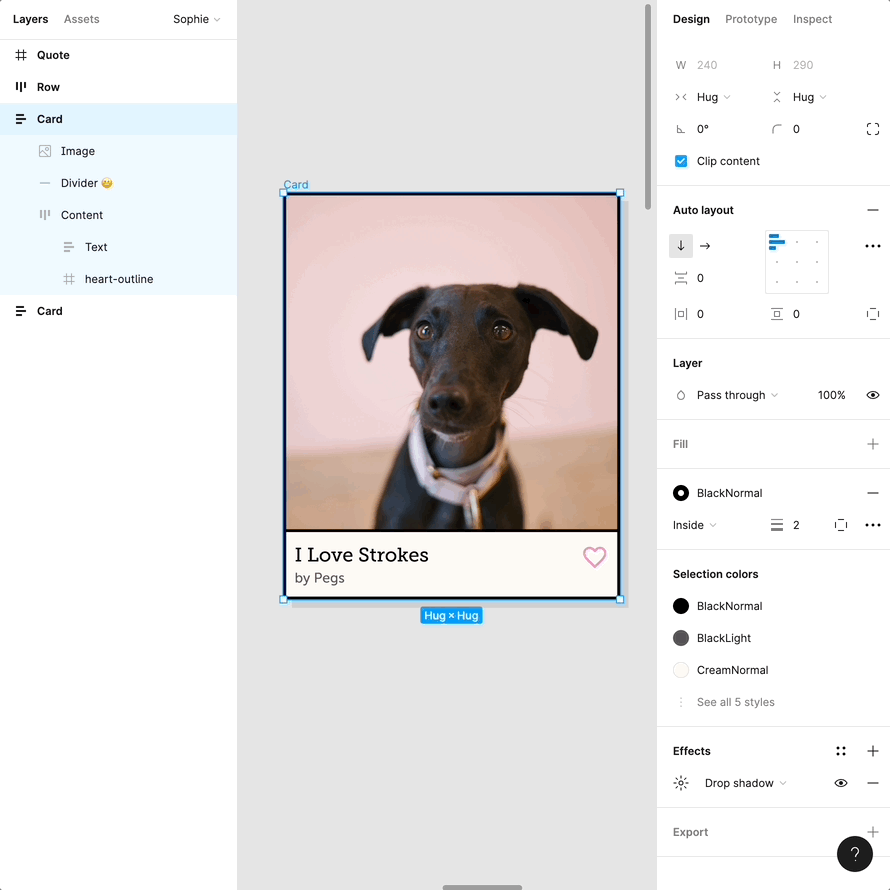
Task: Set auto layout direction to vertical
Action: pos(681,246)
